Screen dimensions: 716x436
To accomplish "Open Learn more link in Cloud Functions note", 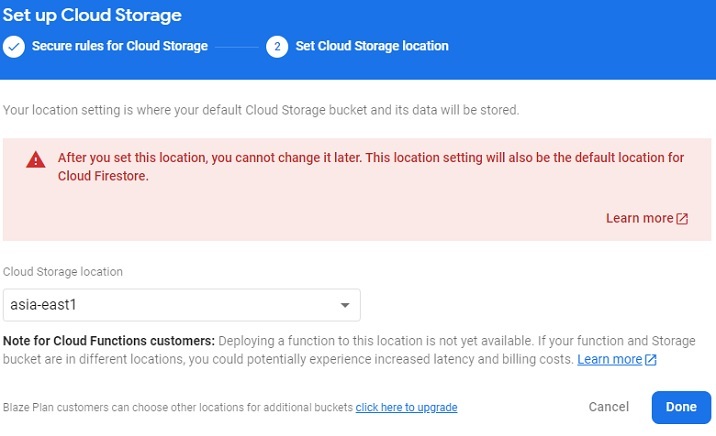I will [609, 359].
